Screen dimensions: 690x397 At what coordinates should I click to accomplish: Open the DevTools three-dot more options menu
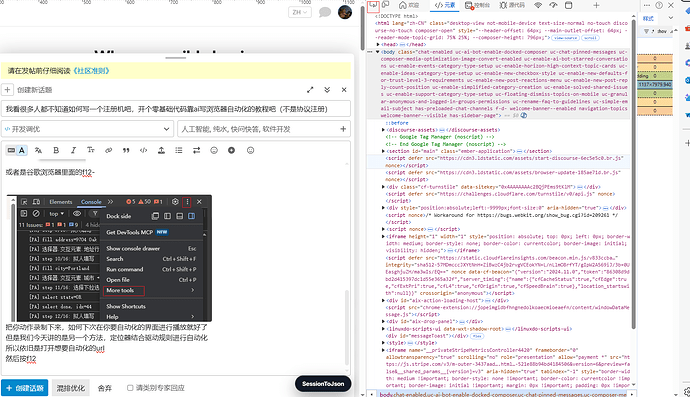click(x=646, y=5)
